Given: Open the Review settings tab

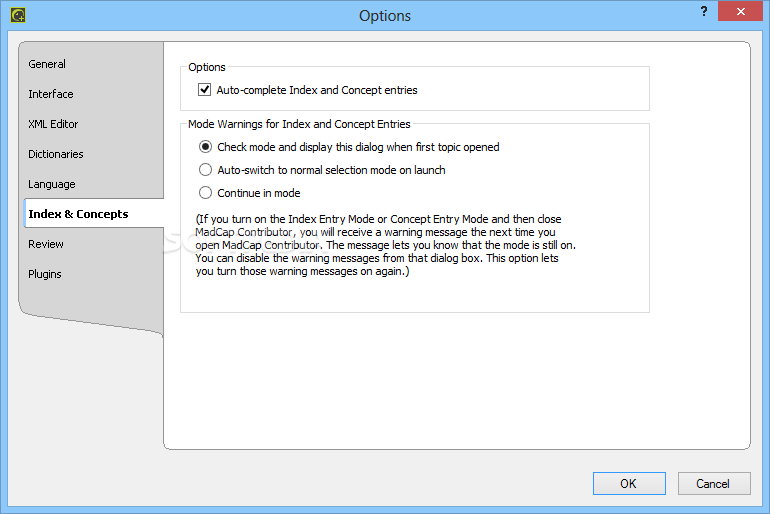Looking at the screenshot, I should 46,244.
